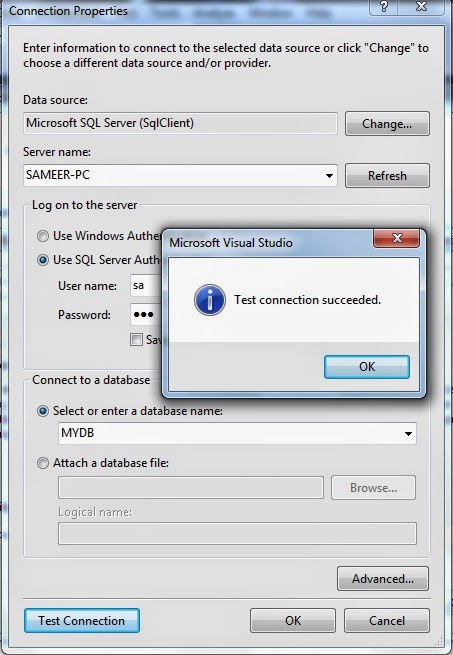Image resolution: width=453 pixels, height=655 pixels.
Task: Click the Attach a database file path box
Action: (191, 487)
